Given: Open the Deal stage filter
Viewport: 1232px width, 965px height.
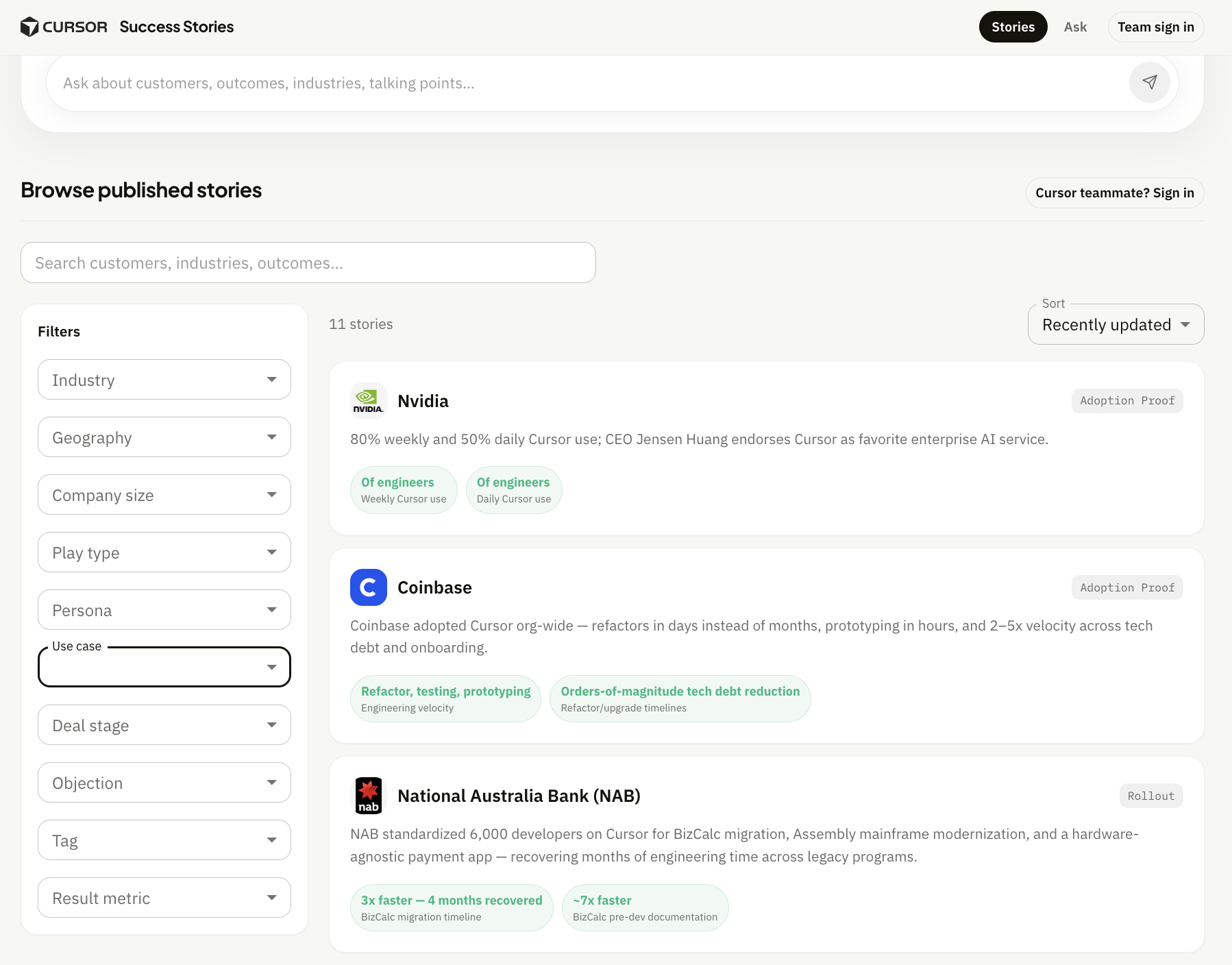Looking at the screenshot, I should pyautogui.click(x=164, y=725).
